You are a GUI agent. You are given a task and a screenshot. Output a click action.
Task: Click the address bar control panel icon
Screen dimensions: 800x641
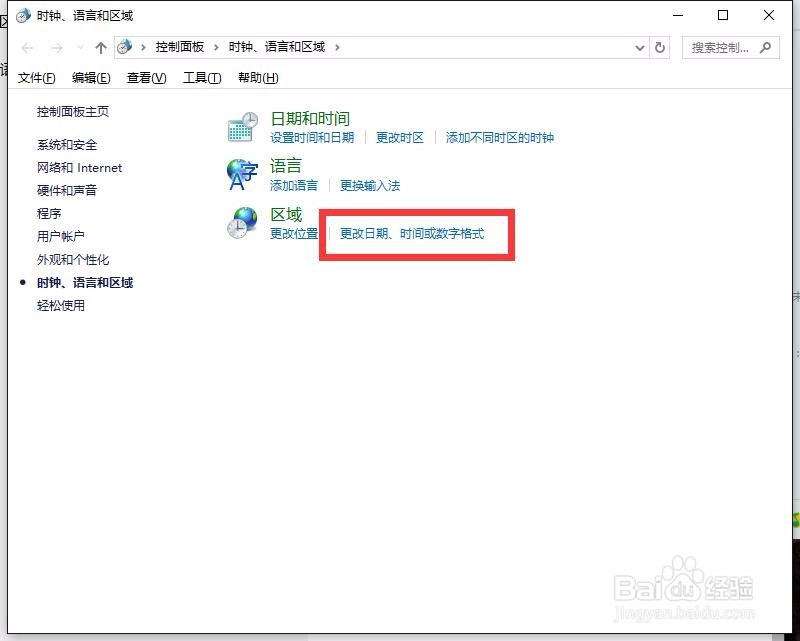point(124,47)
